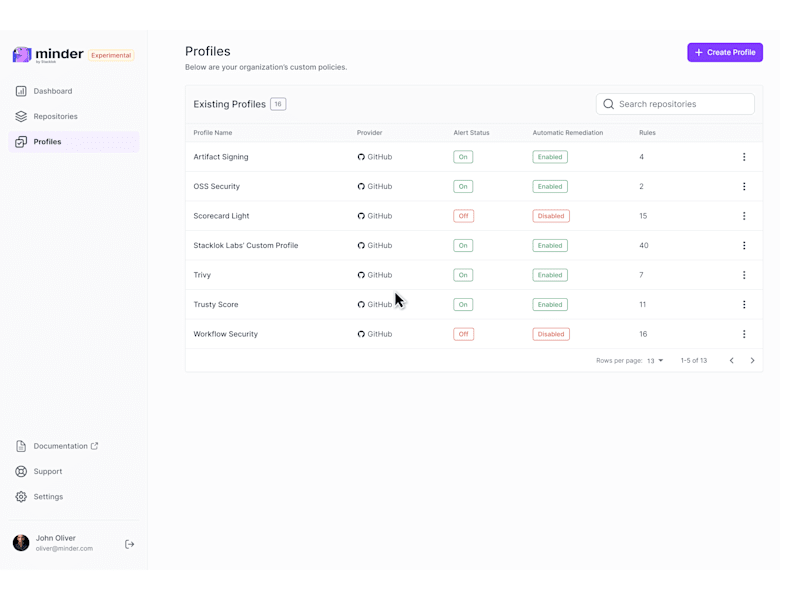The width and height of the screenshot is (800, 600).
Task: Click the Profiles sidebar icon
Action: [x=21, y=142]
